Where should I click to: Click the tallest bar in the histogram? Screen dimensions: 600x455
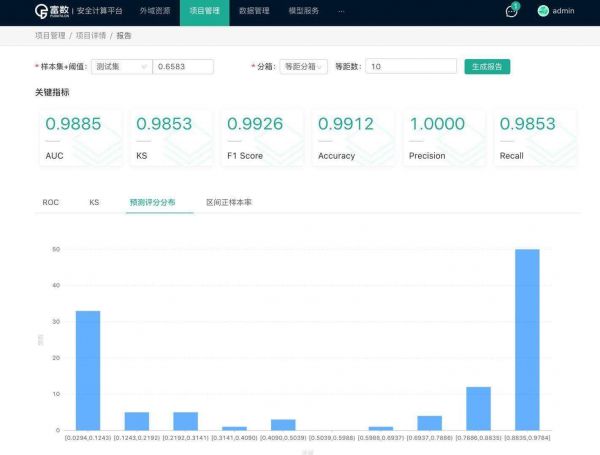coord(527,340)
